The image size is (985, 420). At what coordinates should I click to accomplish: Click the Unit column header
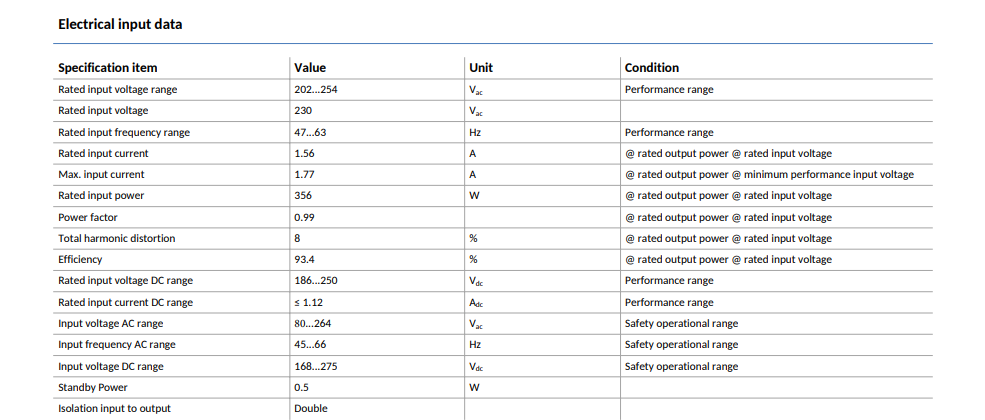coord(481,67)
